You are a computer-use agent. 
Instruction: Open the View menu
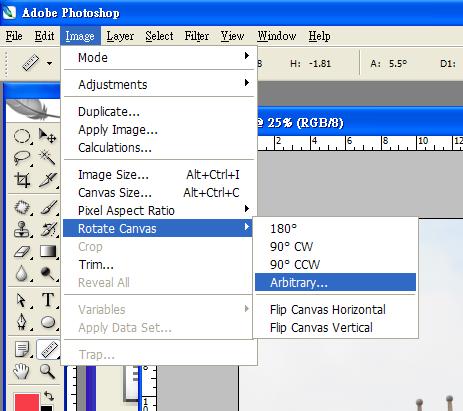tap(232, 36)
